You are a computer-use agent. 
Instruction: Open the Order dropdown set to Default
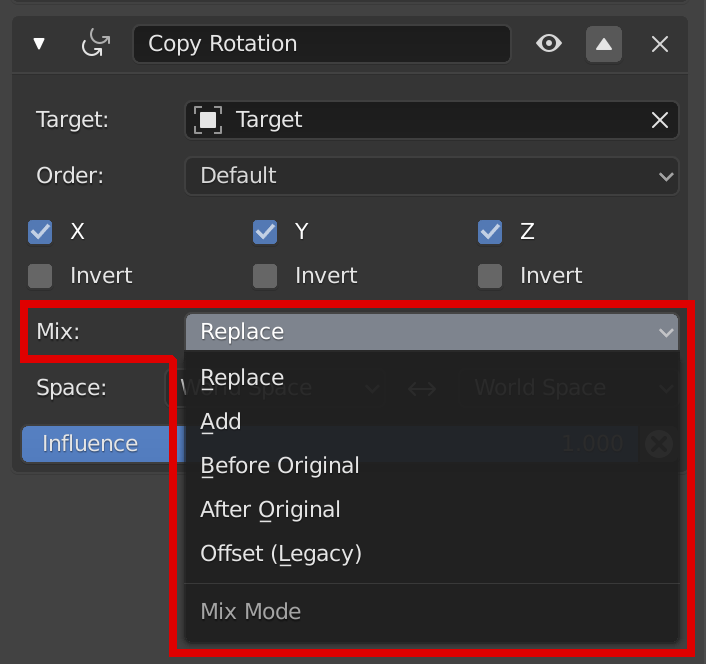tap(432, 176)
